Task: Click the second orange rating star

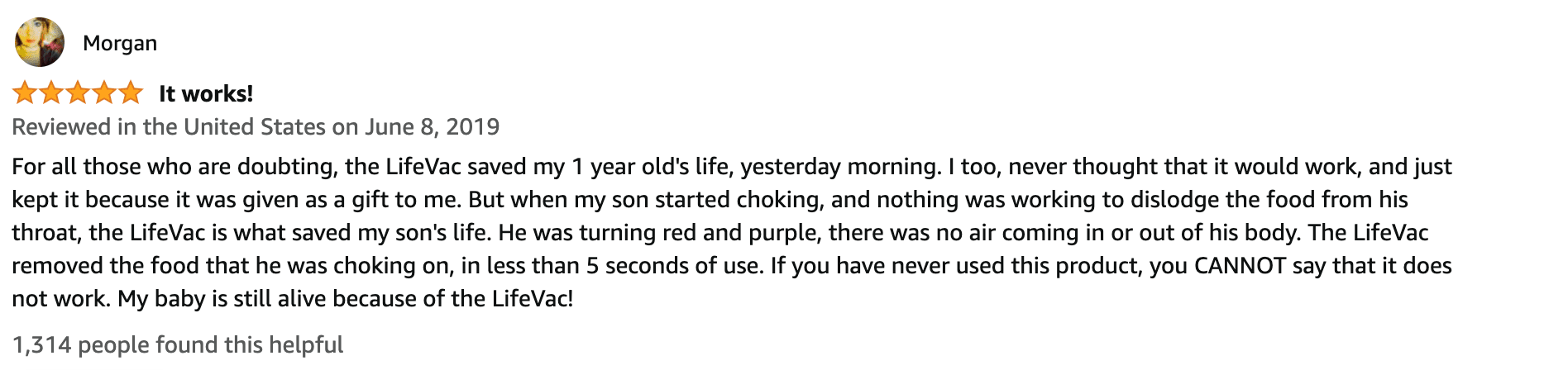Action: (51, 92)
